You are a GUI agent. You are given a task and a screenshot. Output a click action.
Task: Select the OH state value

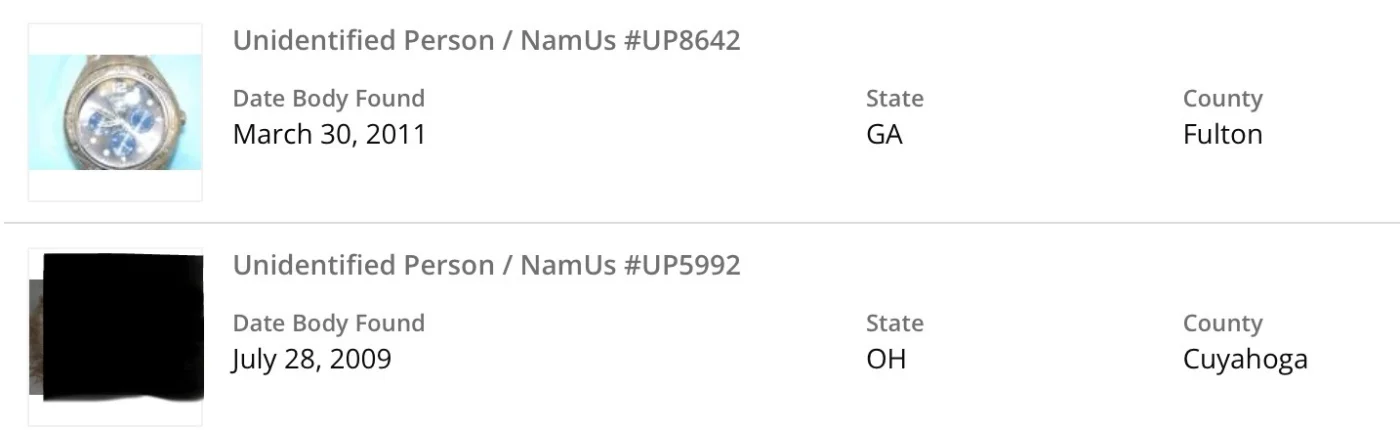click(886, 359)
